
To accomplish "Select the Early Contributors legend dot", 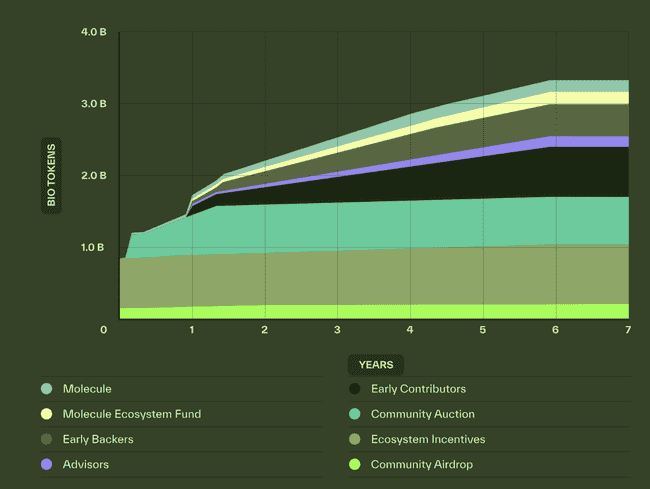I will [x=354, y=389].
